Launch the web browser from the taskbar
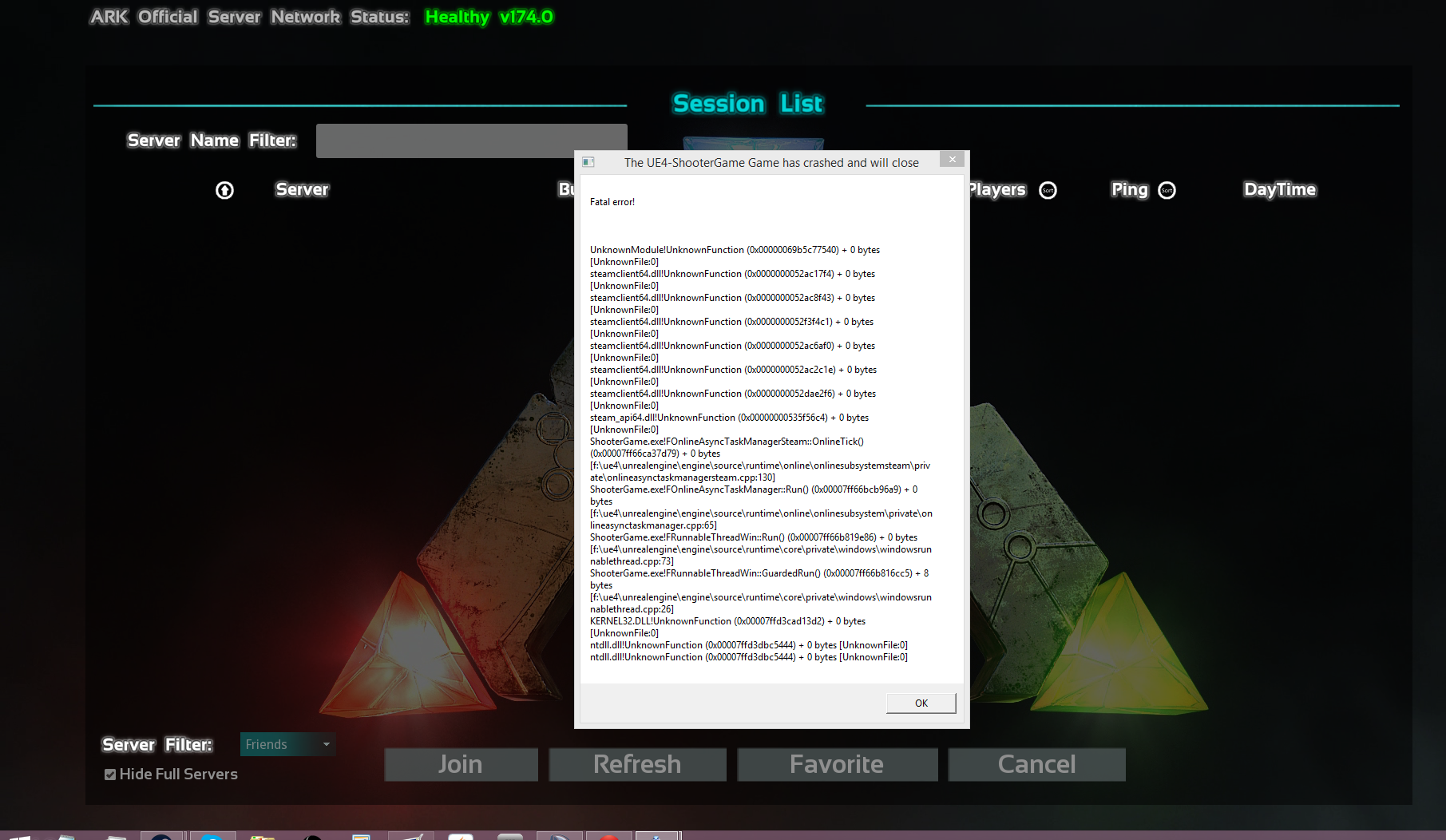 click(x=212, y=837)
